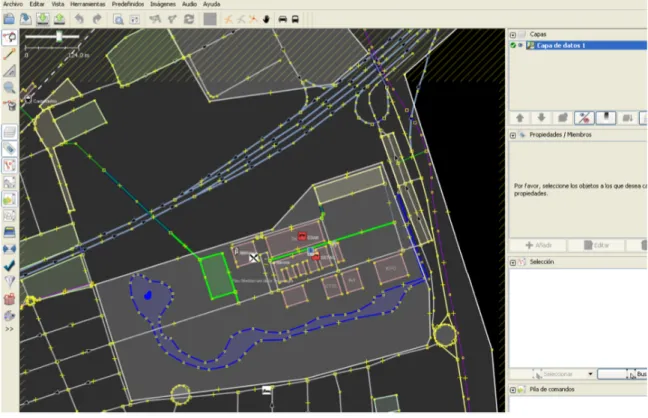This screenshot has width=648, height=418.
Task: Redo the last undone action
Action: click(97, 19)
